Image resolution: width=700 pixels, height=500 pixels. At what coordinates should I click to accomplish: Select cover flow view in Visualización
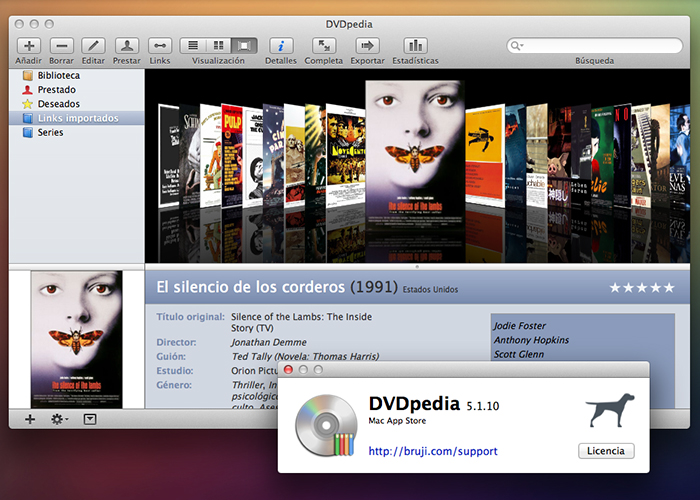point(244,46)
